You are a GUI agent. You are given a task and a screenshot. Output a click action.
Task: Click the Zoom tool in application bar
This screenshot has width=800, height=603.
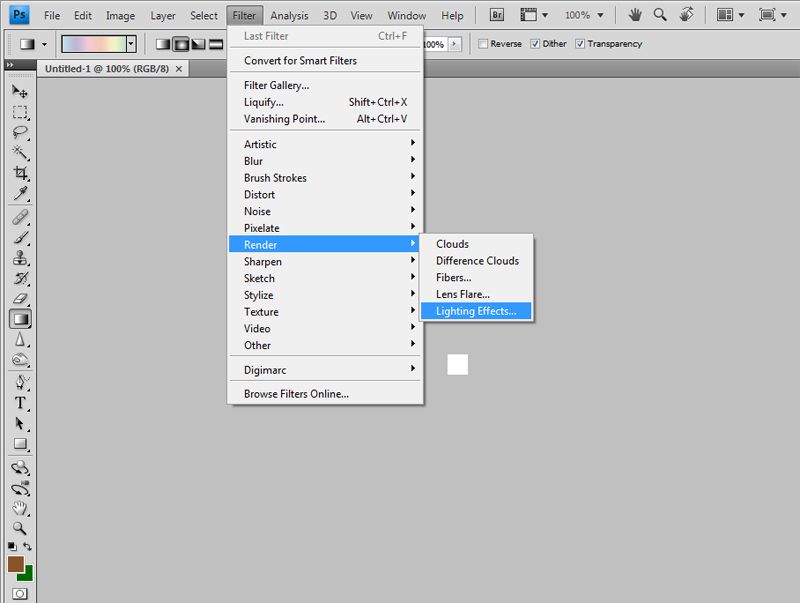(x=660, y=15)
